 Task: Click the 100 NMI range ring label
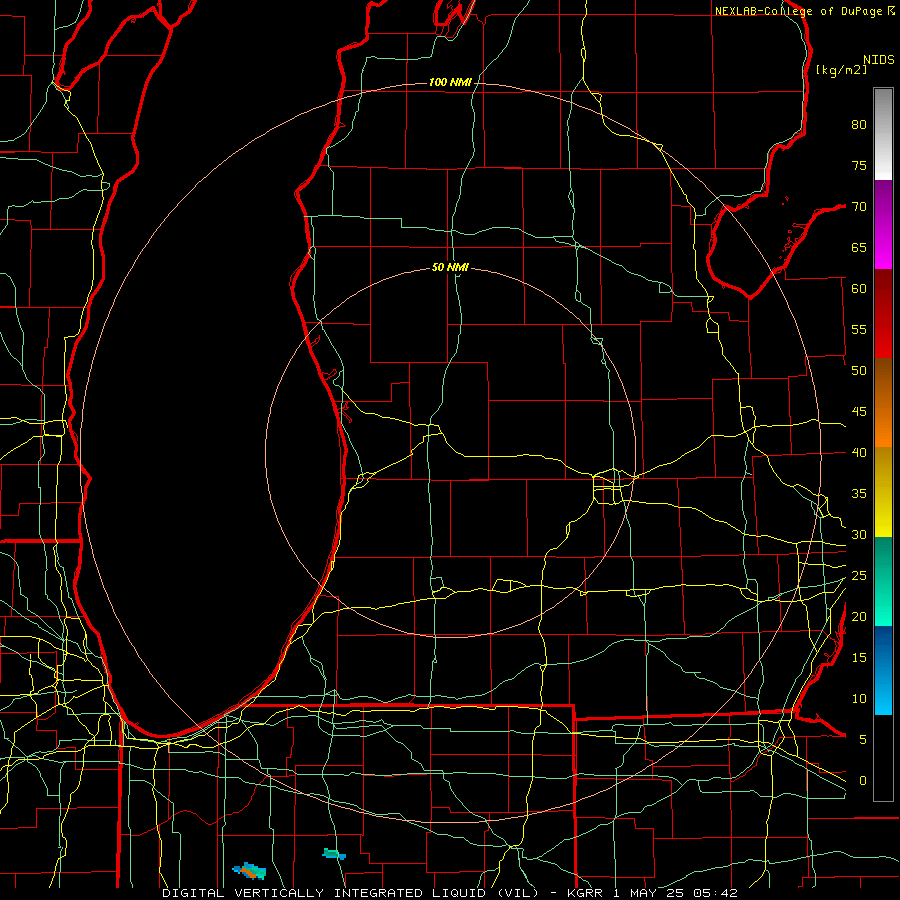(450, 83)
